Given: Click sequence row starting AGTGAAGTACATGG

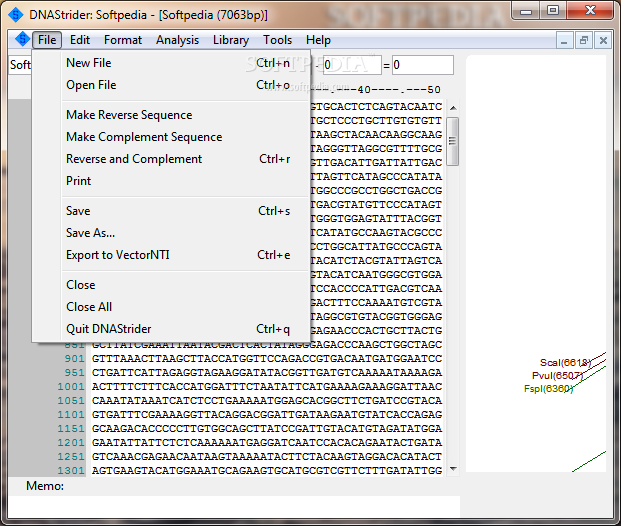Looking at the screenshot, I should [267, 471].
